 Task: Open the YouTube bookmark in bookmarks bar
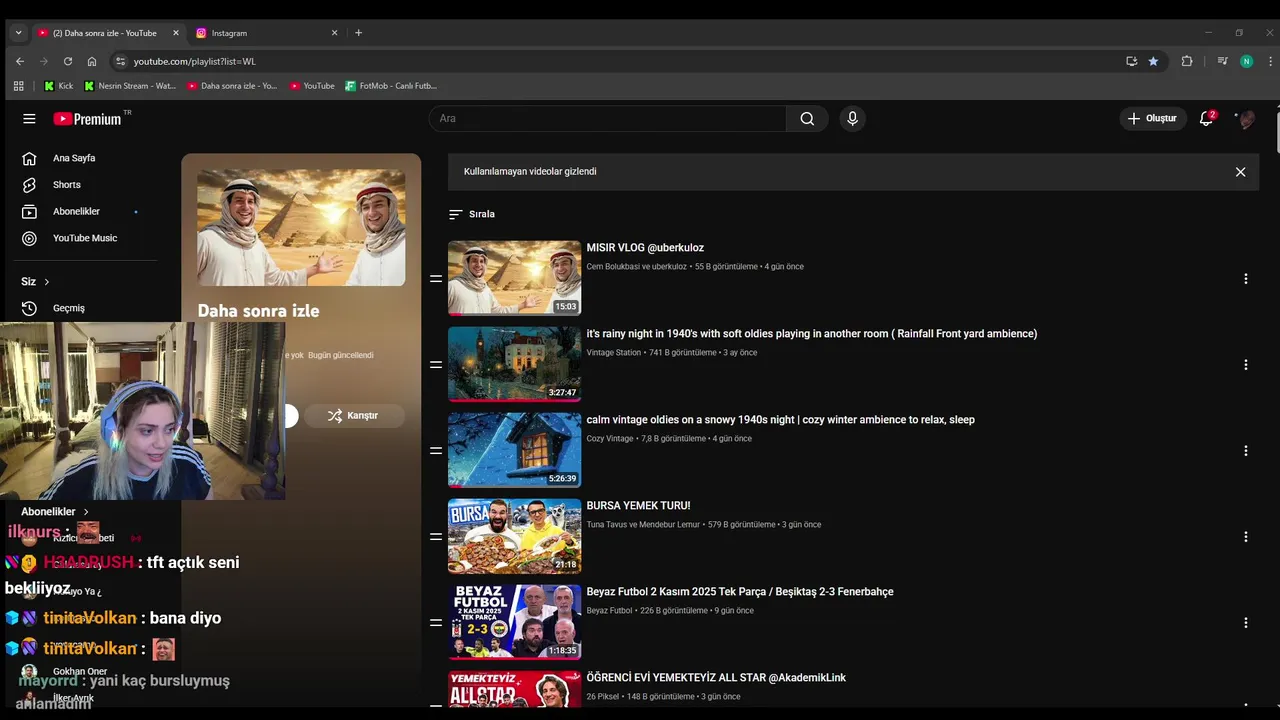pos(312,86)
